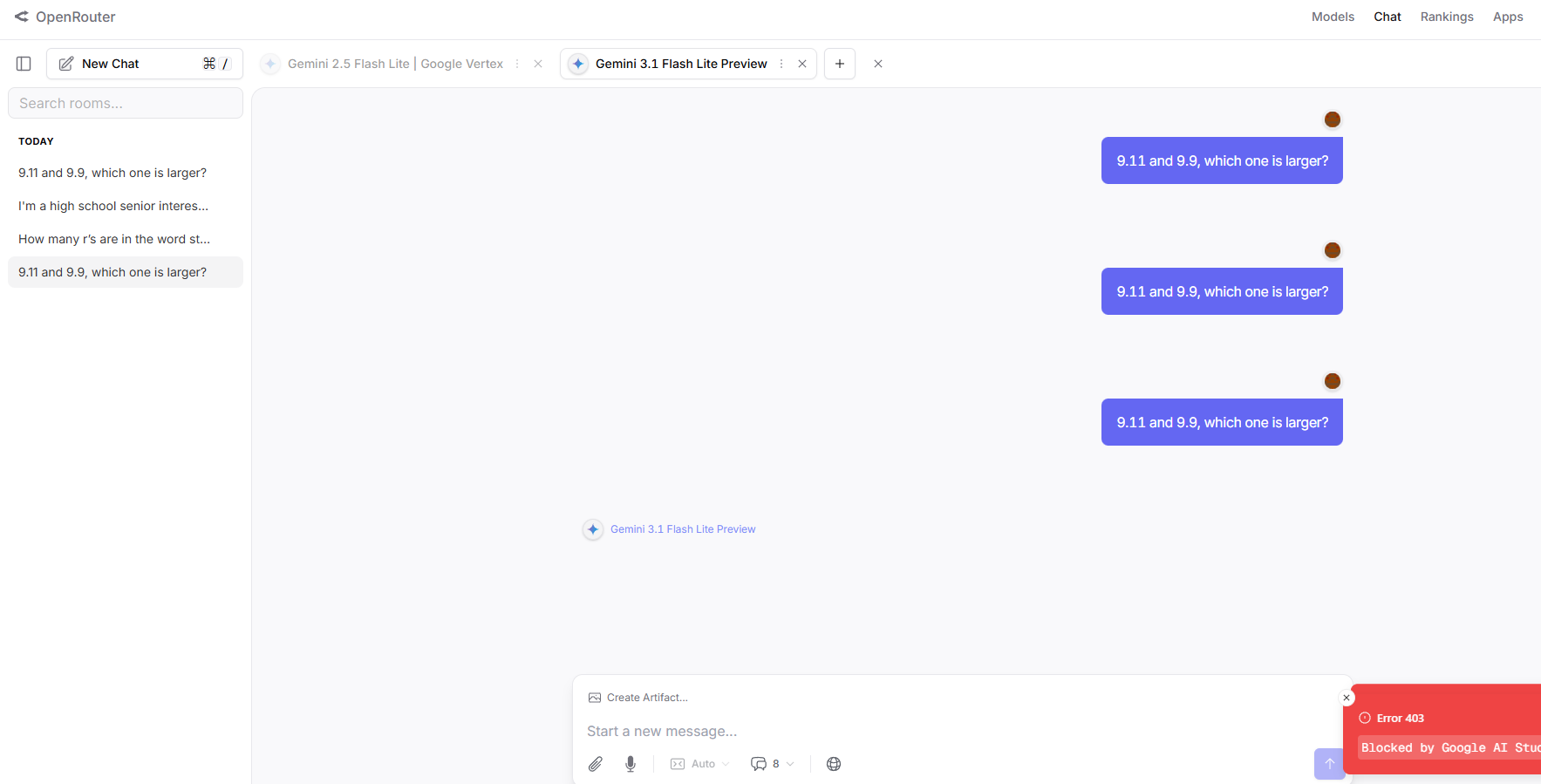This screenshot has height=784, width=1541.
Task: Close the Gemini 2.5 Flash Lite tab
Action: click(x=538, y=64)
